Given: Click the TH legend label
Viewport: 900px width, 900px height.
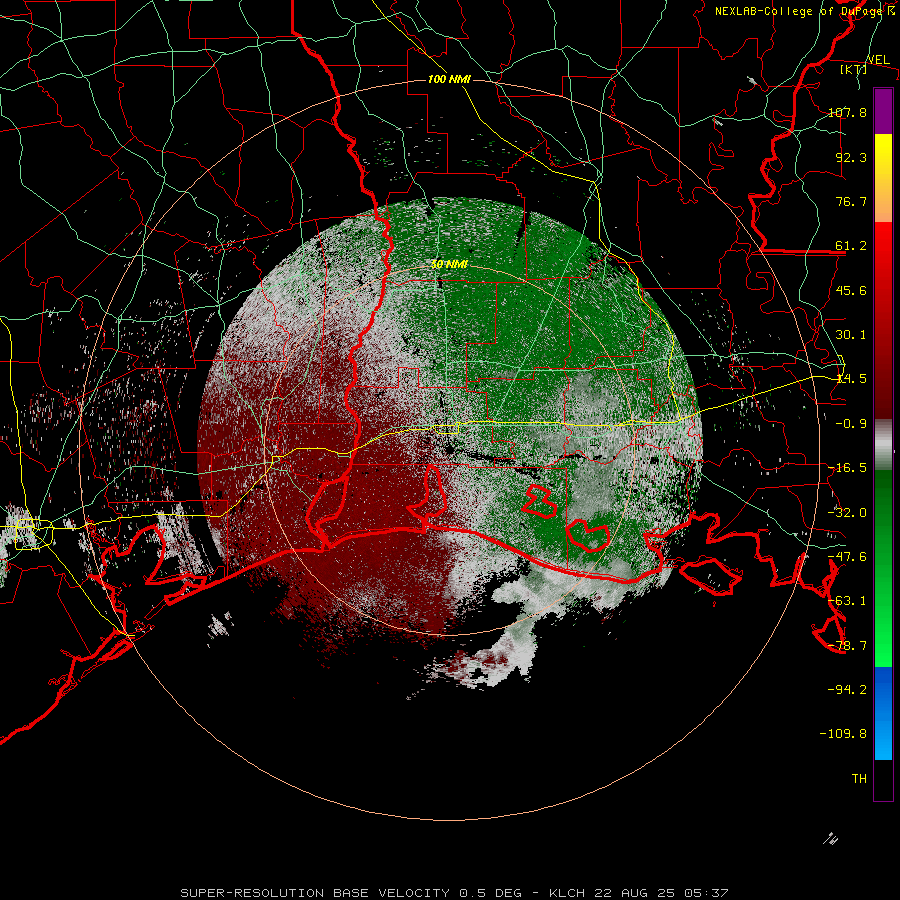Looking at the screenshot, I should click(859, 778).
